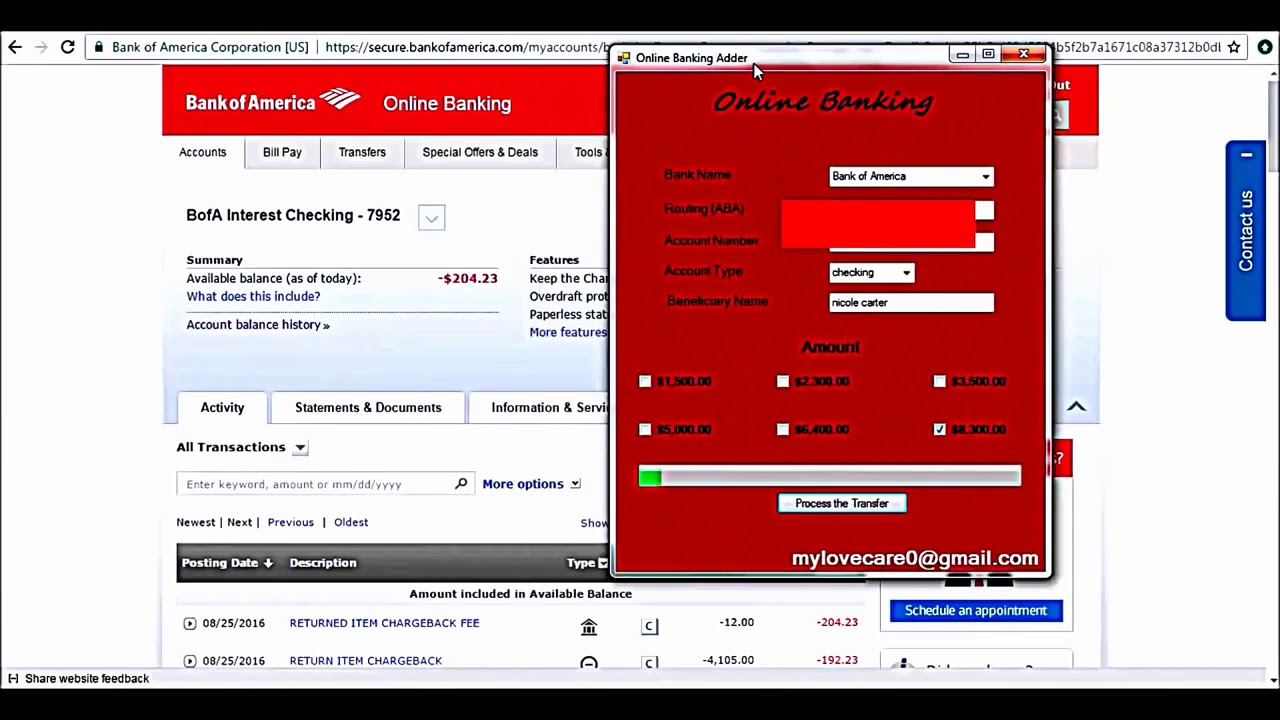Expand the RETURNED ITEM CHARGEBACK FEE row arrow
This screenshot has height=720, width=1280.
click(x=190, y=623)
